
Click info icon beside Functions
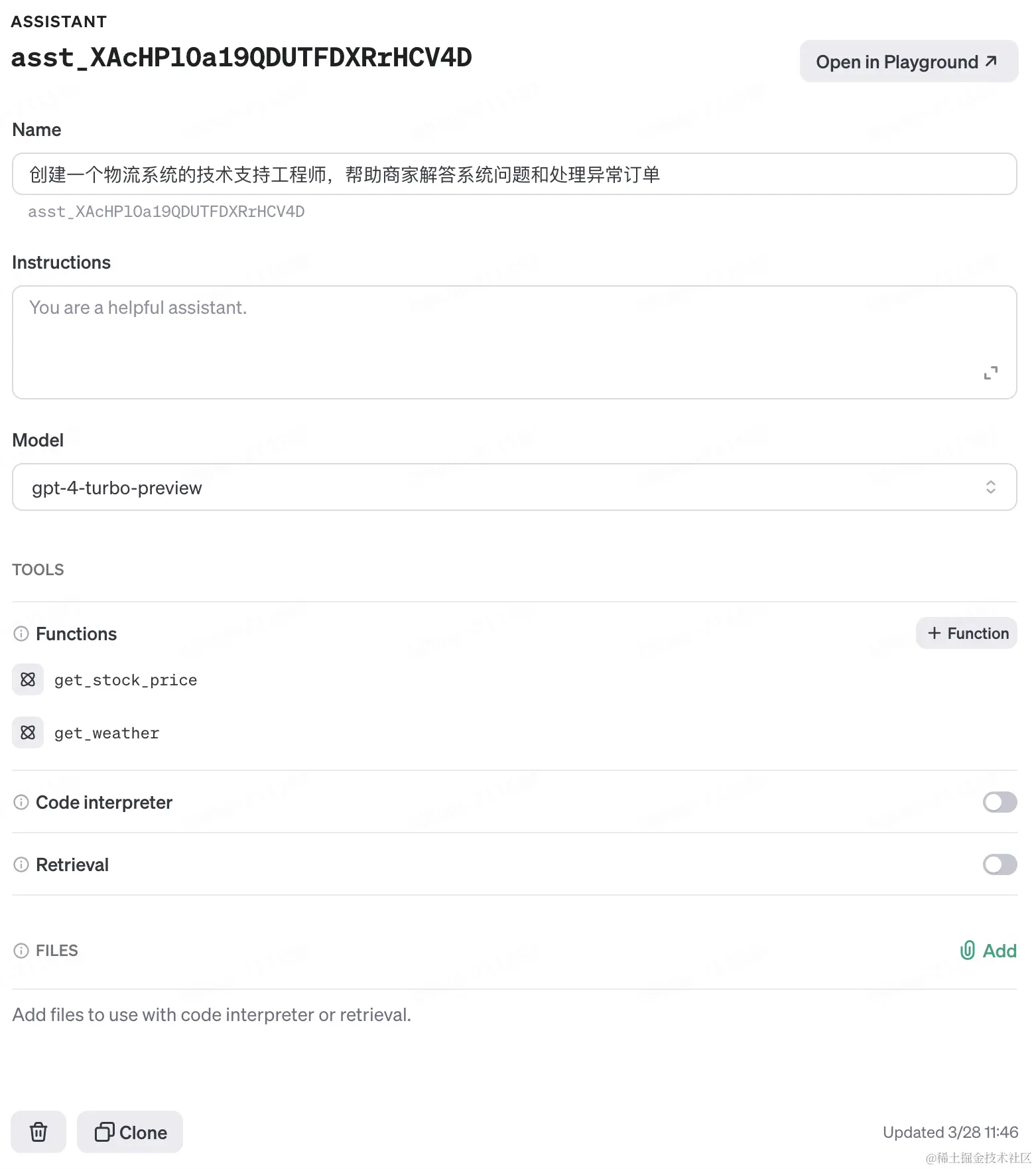click(21, 634)
